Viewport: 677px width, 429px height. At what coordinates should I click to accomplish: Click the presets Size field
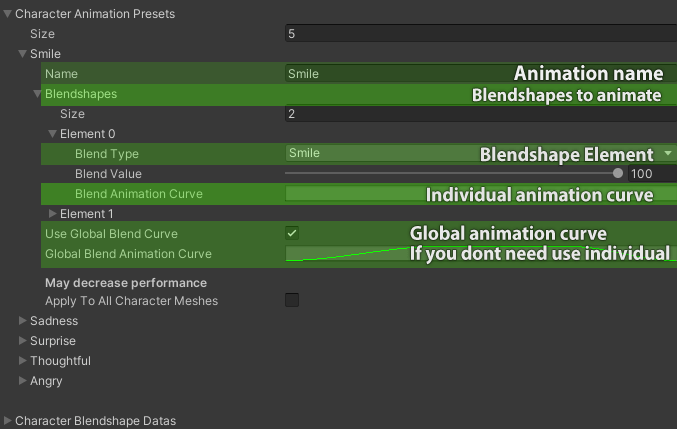[480, 34]
